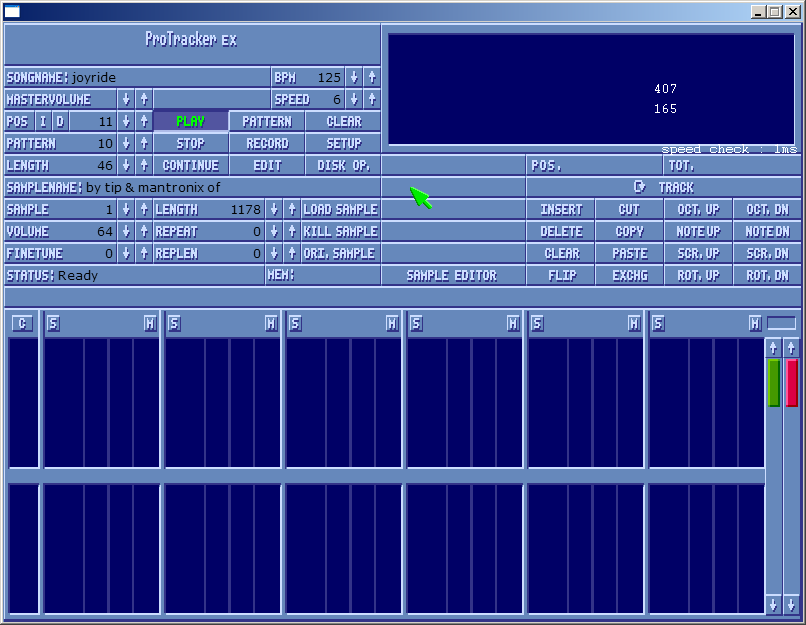Decrease PATTERN number arrow
This screenshot has width=806, height=625.
[x=126, y=143]
